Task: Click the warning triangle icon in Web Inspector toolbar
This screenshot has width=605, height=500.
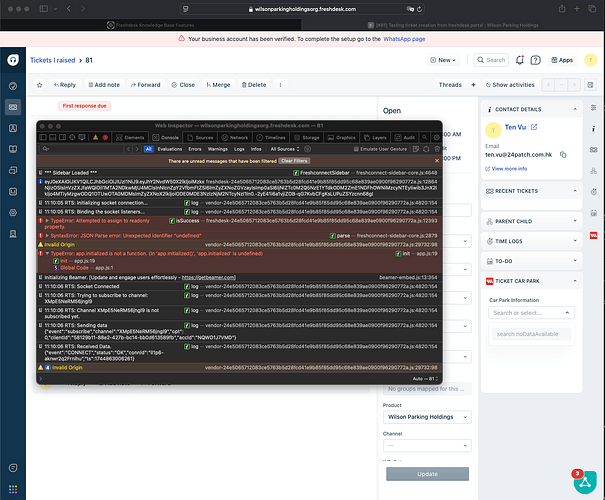Action: (95, 137)
